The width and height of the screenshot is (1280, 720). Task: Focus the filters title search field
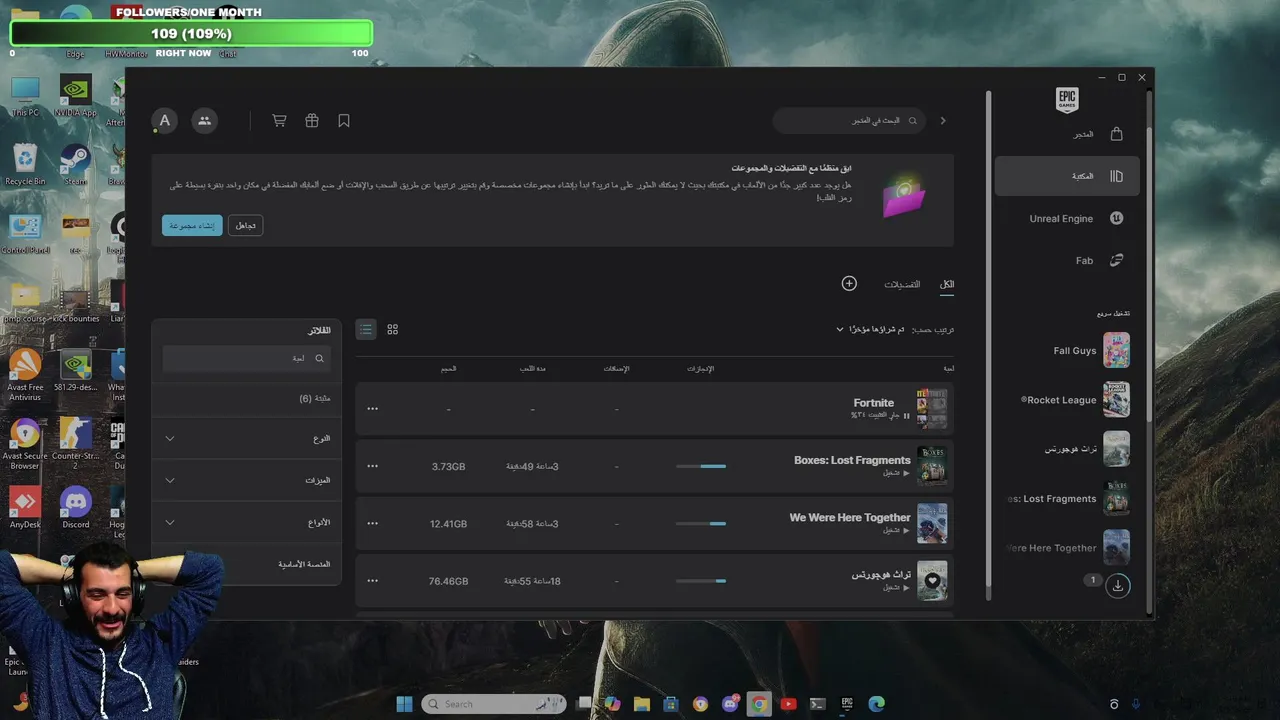pos(247,358)
